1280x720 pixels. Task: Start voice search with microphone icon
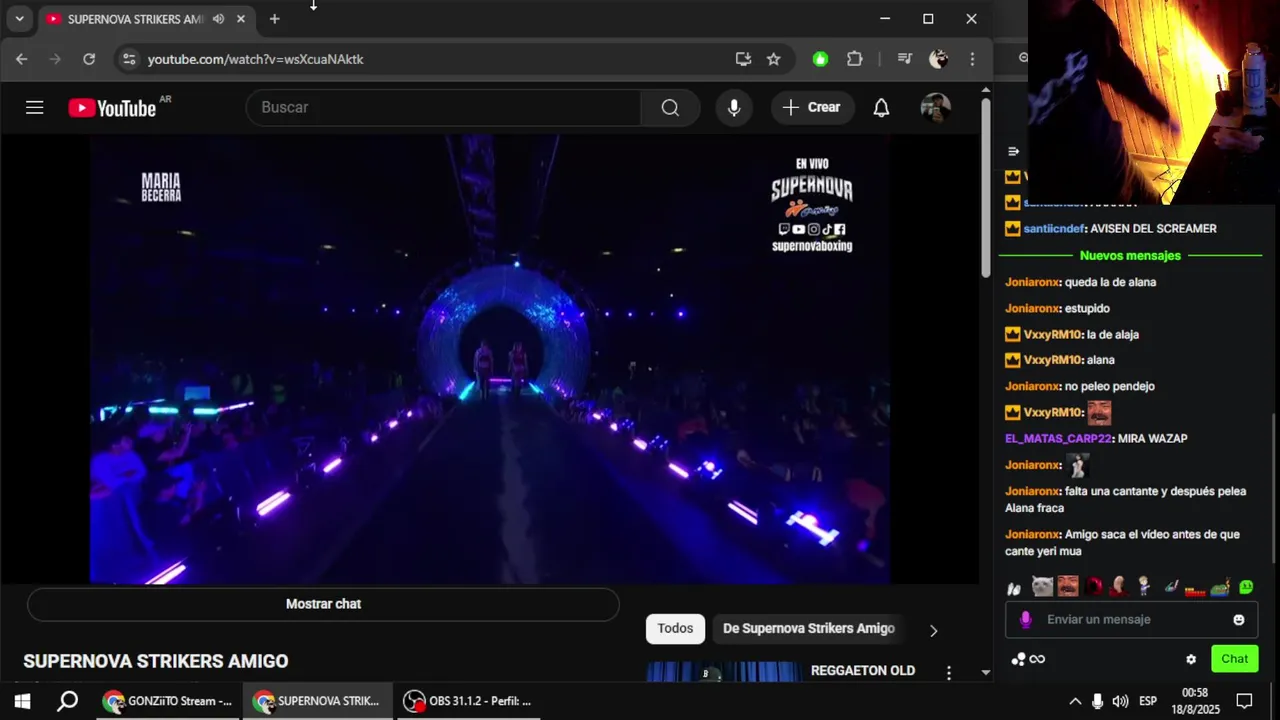(x=734, y=107)
